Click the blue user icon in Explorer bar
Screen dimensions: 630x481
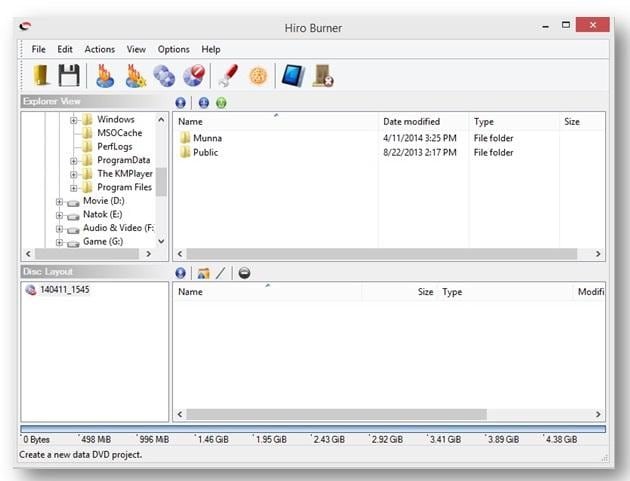204,103
